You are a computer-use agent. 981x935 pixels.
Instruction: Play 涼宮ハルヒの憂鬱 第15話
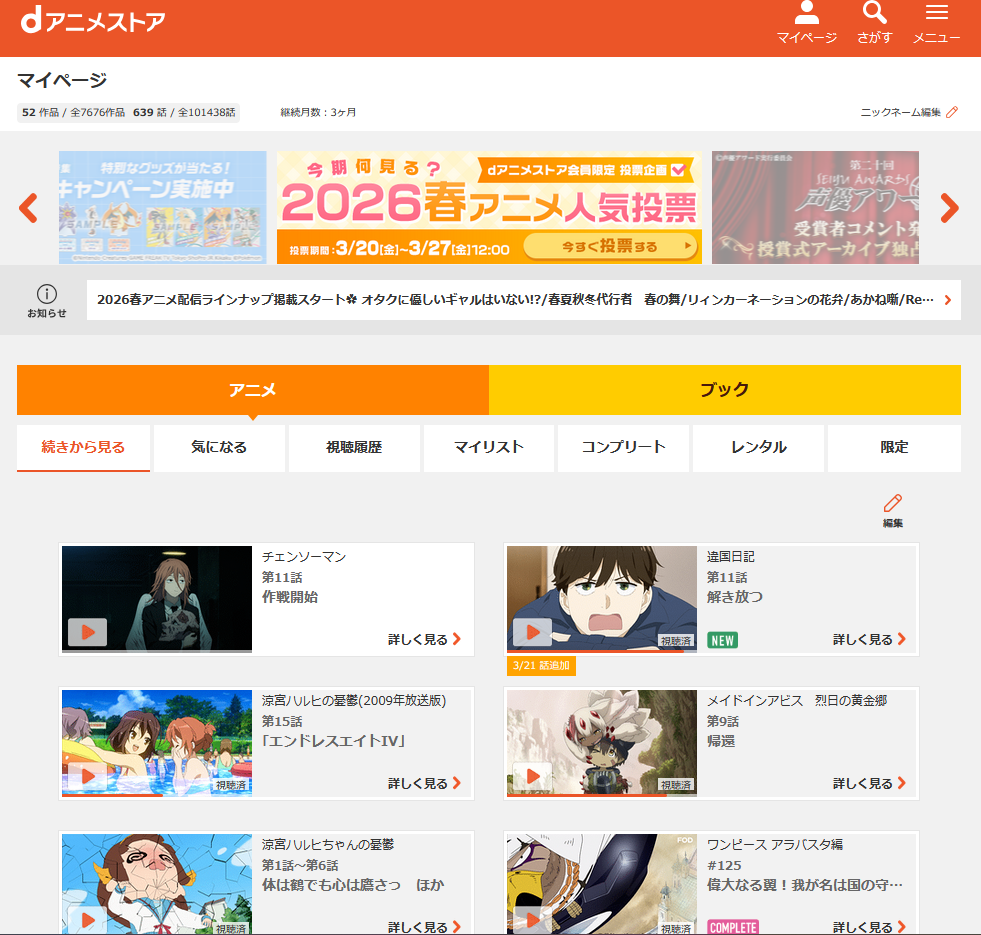click(88, 776)
